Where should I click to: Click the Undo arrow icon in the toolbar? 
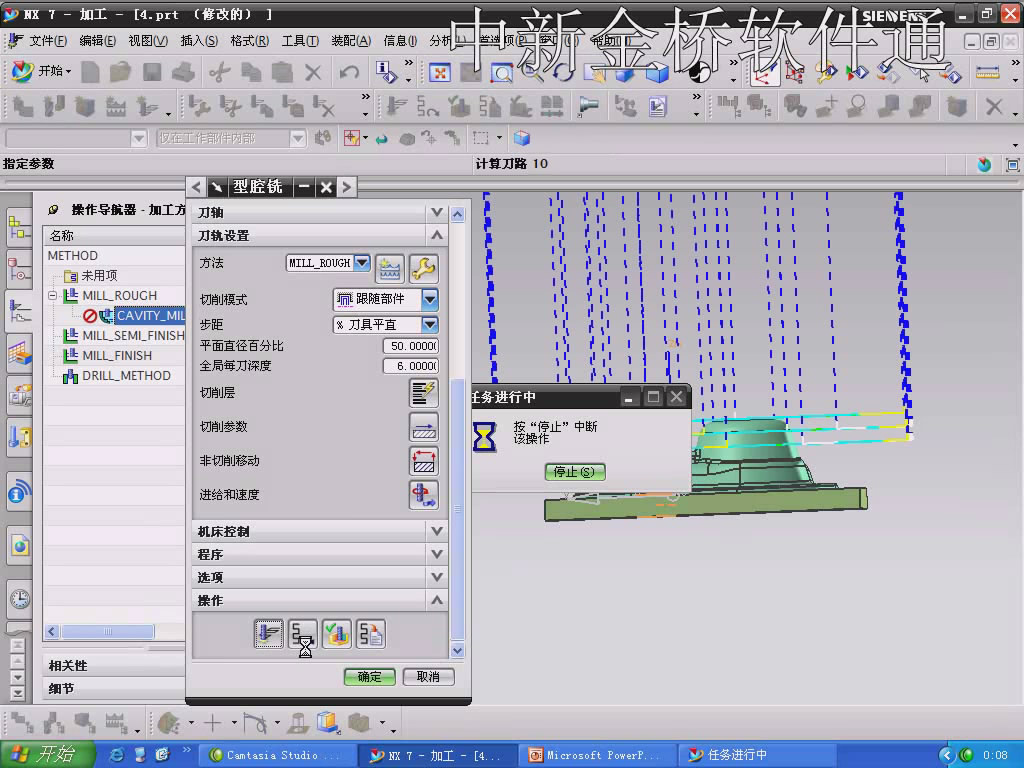[x=349, y=72]
